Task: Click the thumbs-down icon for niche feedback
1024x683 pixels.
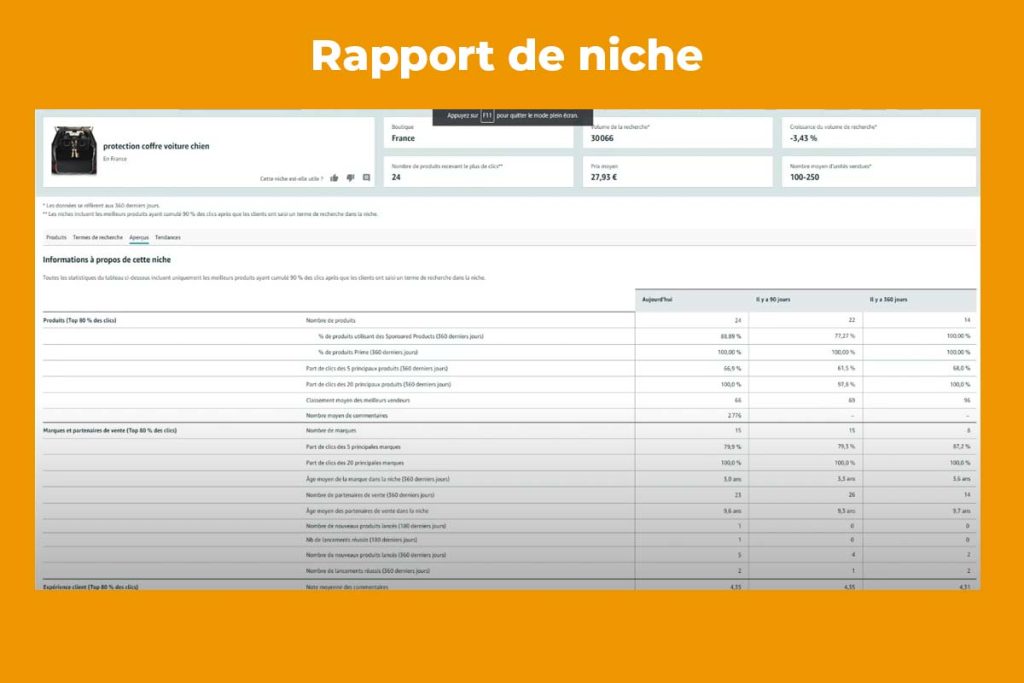Action: 350,178
